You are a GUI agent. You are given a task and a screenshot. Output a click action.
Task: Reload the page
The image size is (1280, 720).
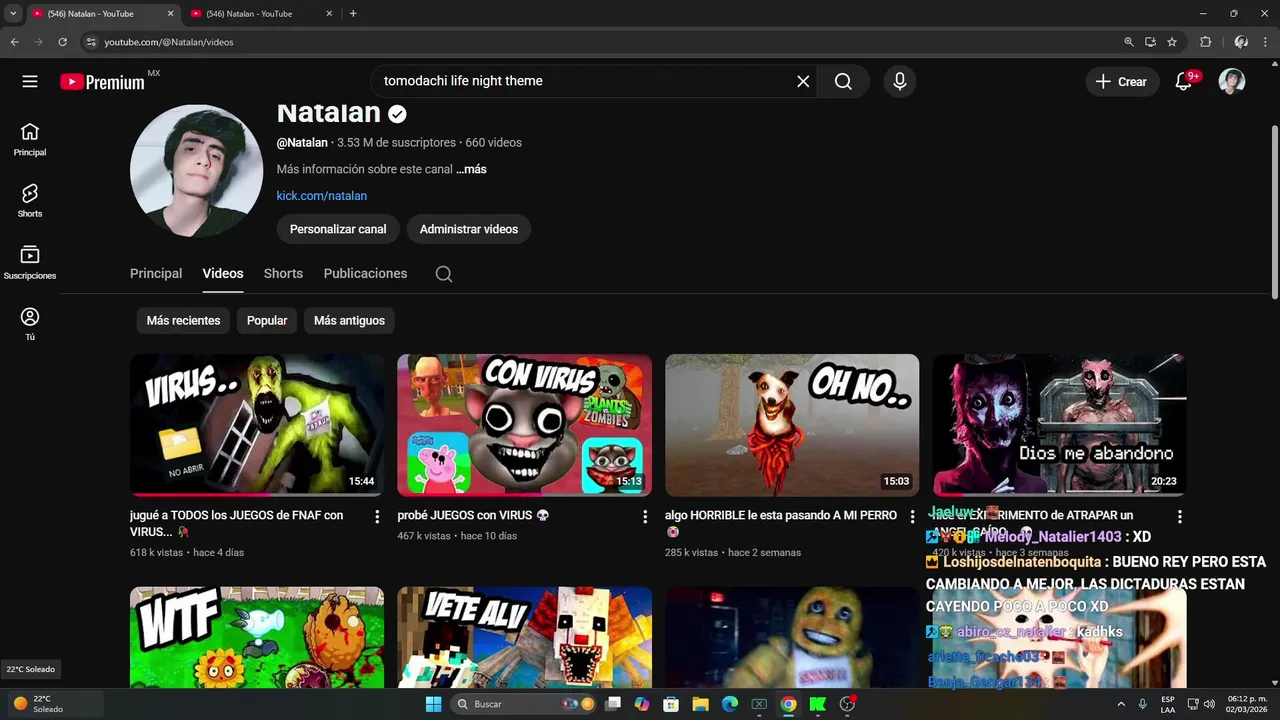[62, 42]
